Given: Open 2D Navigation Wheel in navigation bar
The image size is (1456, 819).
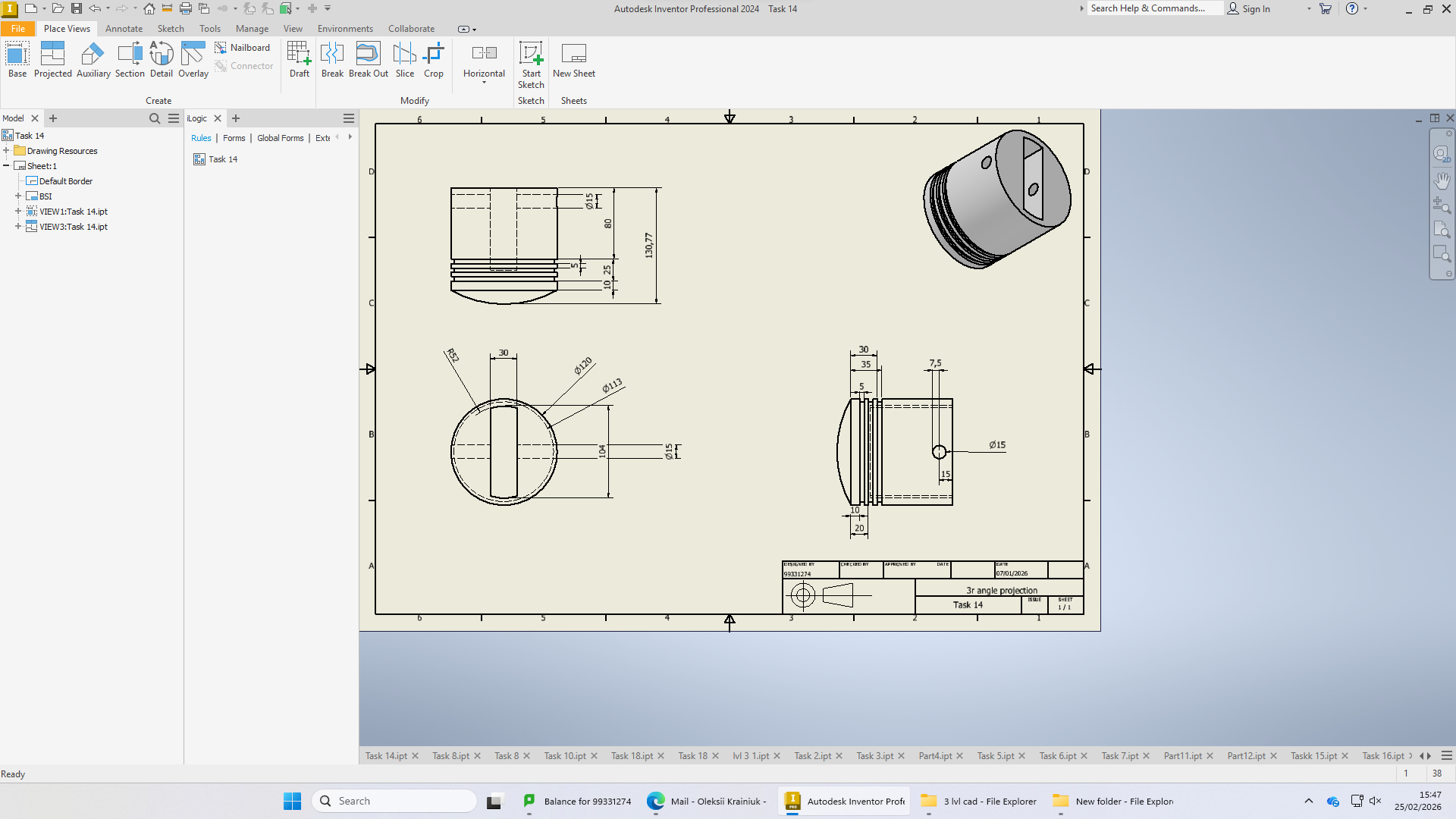Looking at the screenshot, I should (1442, 155).
